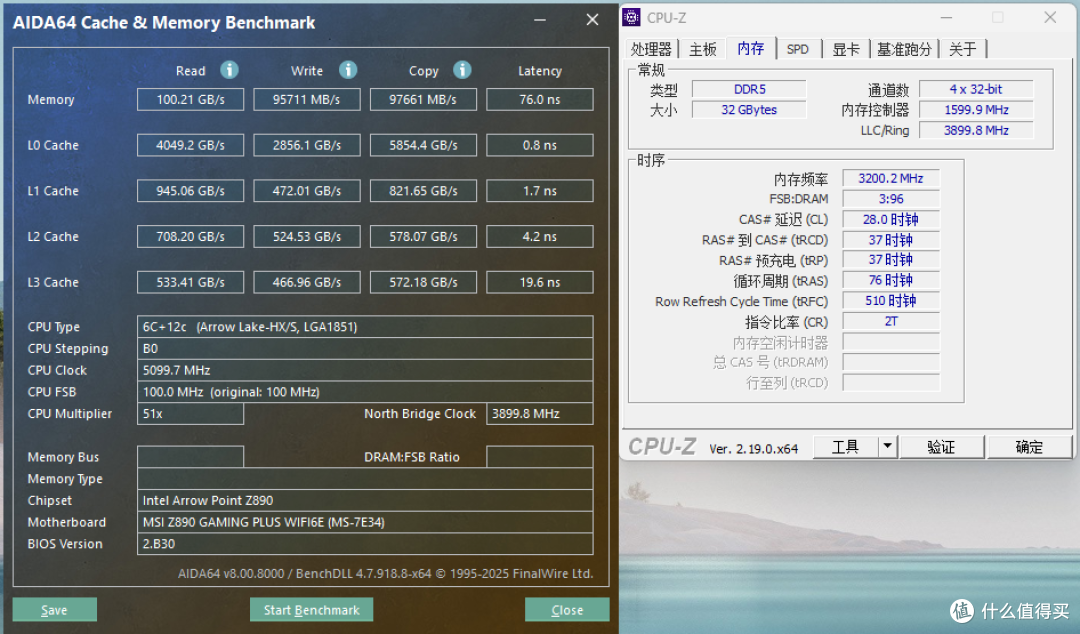Click the Read info icon in AIDA64
Viewport: 1080px width, 634px height.
pyautogui.click(x=229, y=70)
